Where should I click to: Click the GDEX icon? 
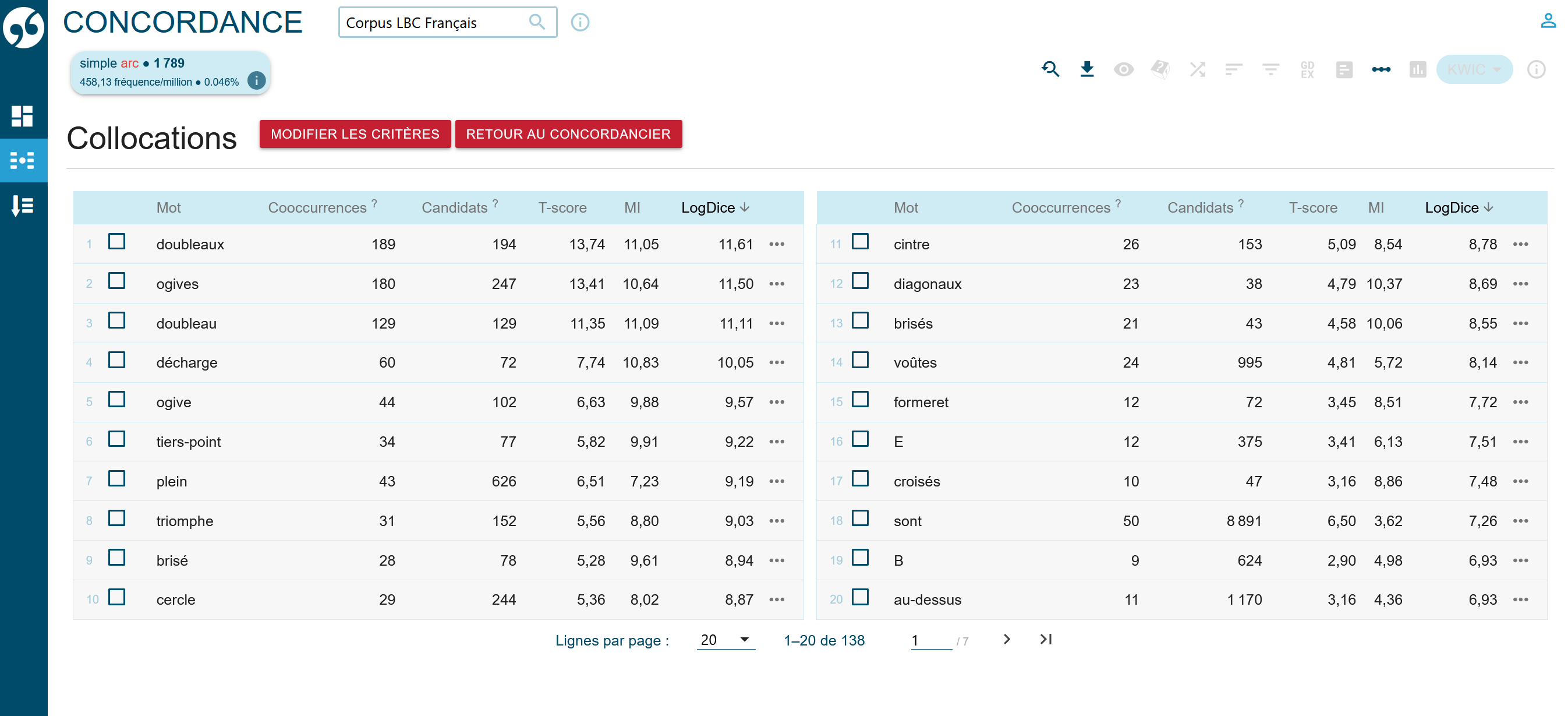point(1308,69)
